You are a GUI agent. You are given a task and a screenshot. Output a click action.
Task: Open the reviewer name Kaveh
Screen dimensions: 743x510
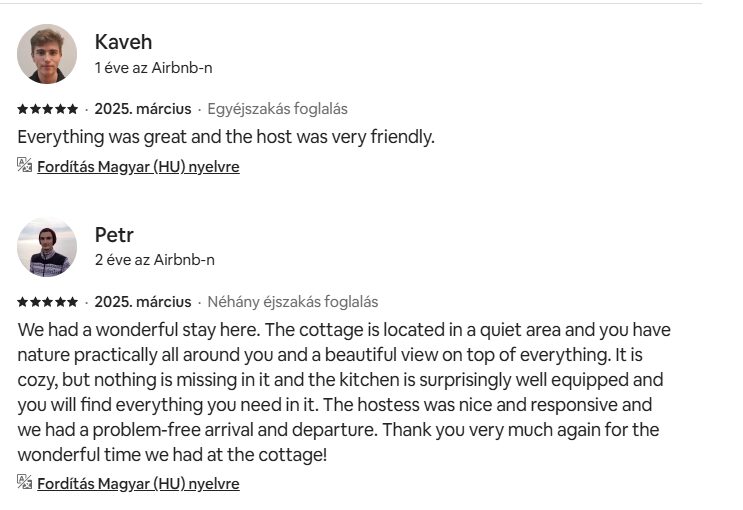(x=123, y=42)
